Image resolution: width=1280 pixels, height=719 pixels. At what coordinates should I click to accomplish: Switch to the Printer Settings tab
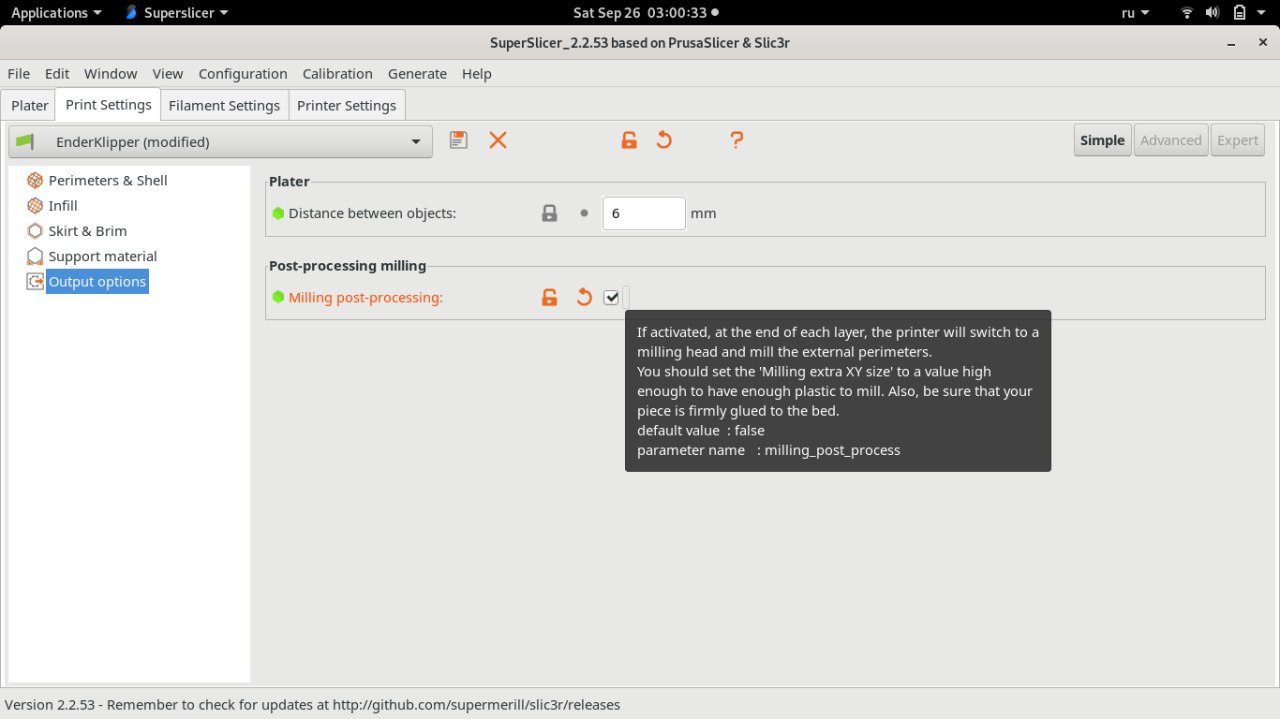click(347, 105)
